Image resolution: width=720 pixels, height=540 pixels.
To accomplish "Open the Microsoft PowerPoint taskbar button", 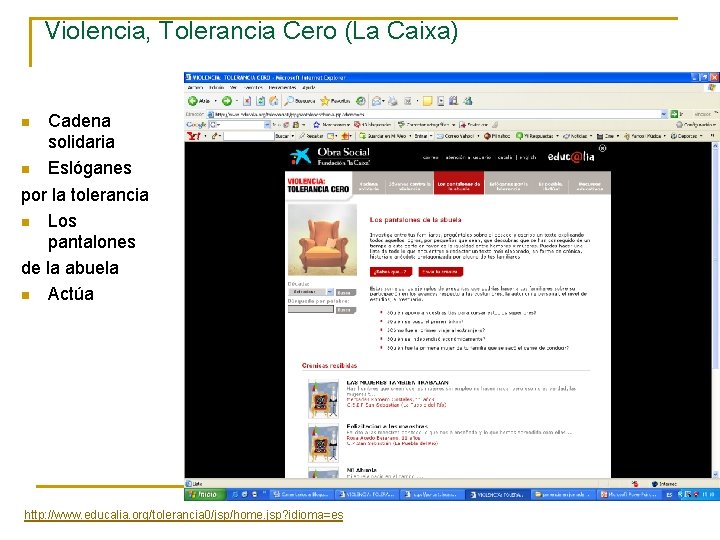I will pos(630,495).
